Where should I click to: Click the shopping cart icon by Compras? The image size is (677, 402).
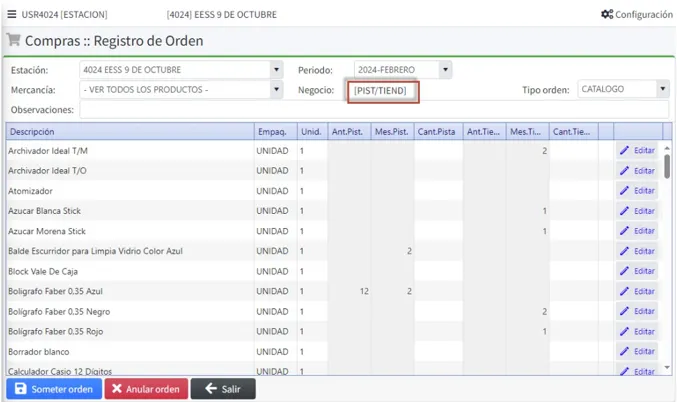tap(13, 40)
